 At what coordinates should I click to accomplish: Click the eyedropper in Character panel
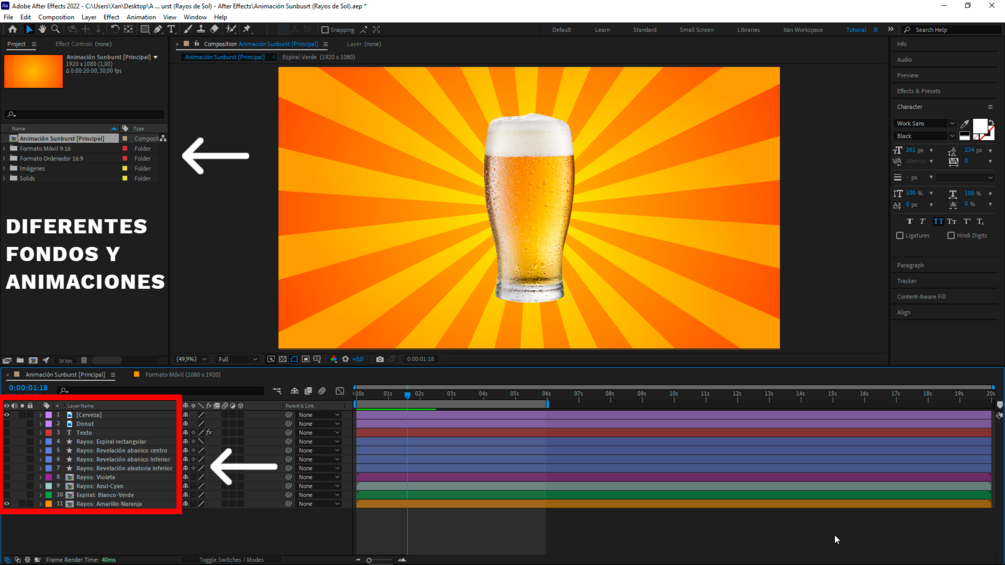point(965,123)
